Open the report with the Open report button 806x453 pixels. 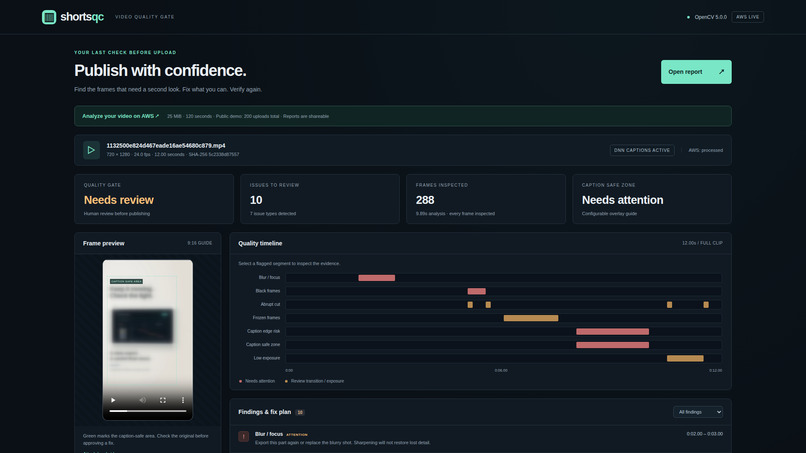click(696, 72)
